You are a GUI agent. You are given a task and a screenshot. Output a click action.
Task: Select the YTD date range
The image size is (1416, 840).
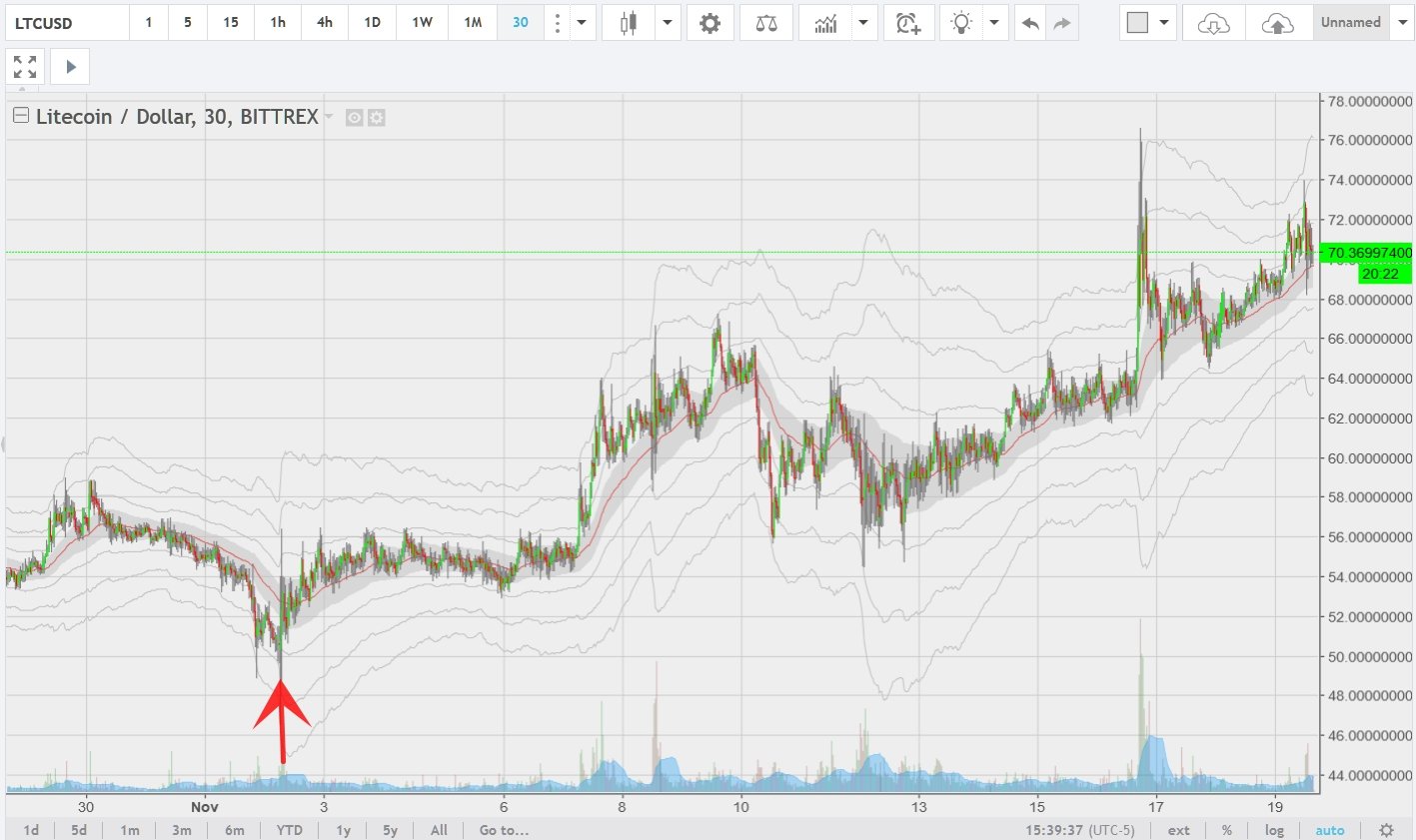[290, 830]
